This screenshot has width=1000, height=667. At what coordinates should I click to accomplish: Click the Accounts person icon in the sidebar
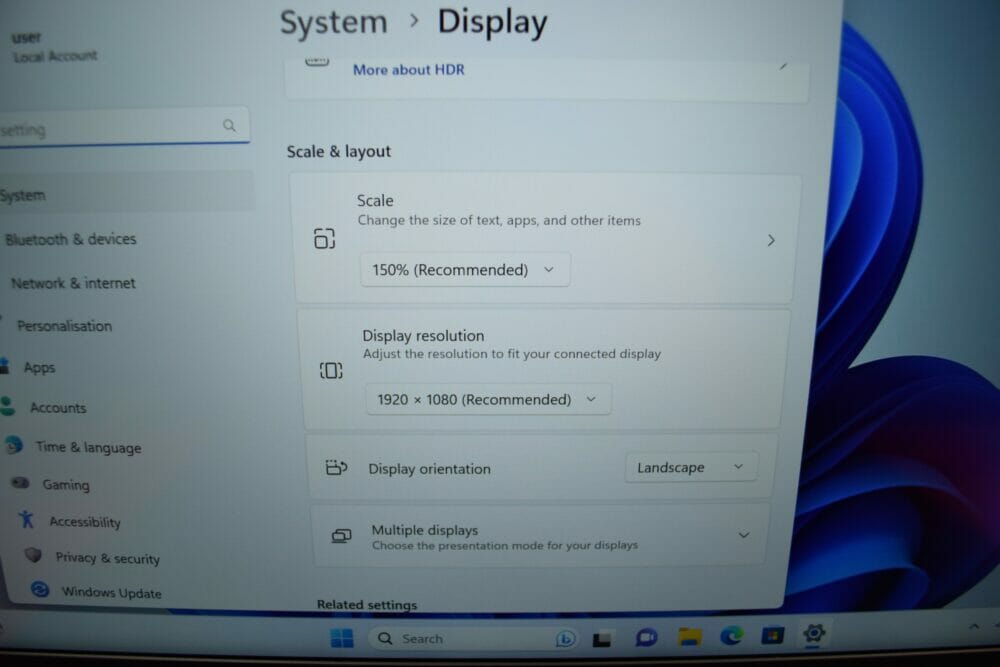click(x=7, y=406)
